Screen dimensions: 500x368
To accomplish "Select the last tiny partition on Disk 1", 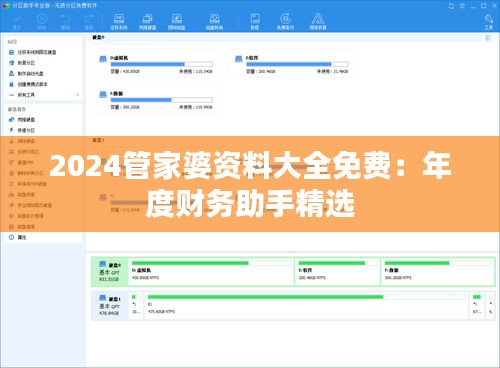I will click(x=490, y=306).
